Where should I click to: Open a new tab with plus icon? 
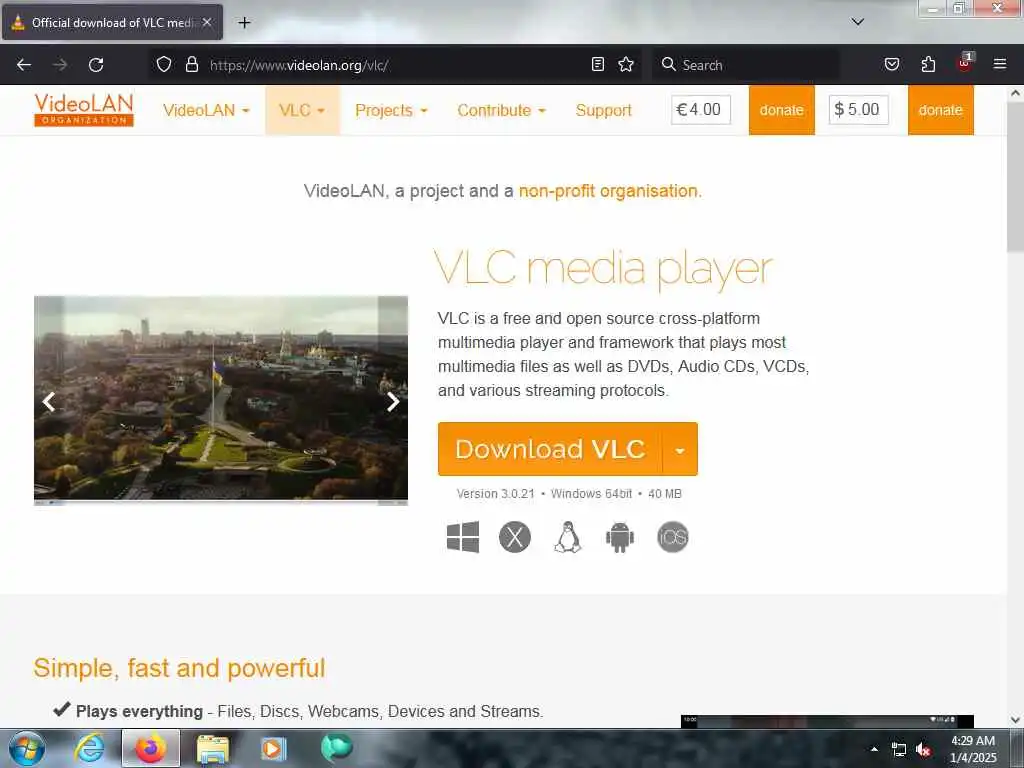click(x=244, y=23)
